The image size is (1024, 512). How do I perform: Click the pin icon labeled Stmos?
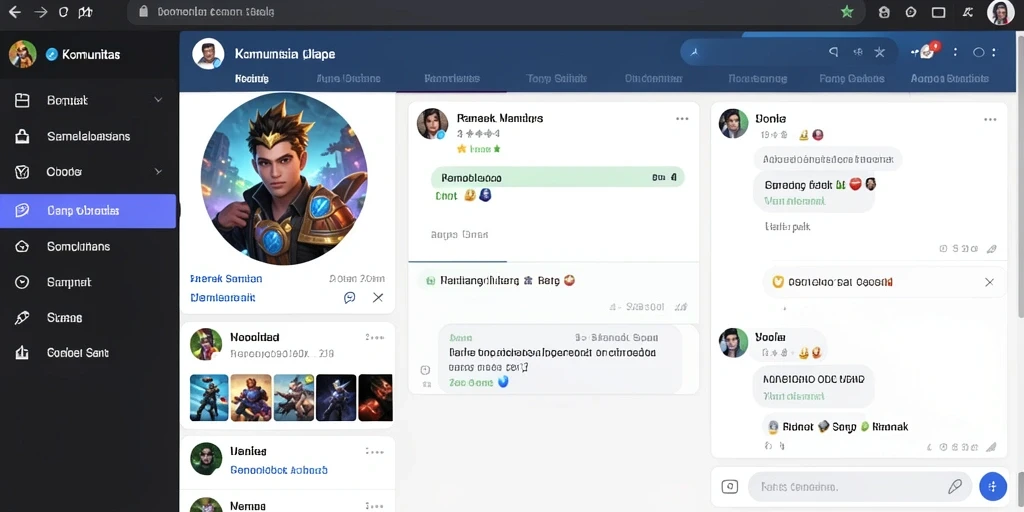pos(22,318)
